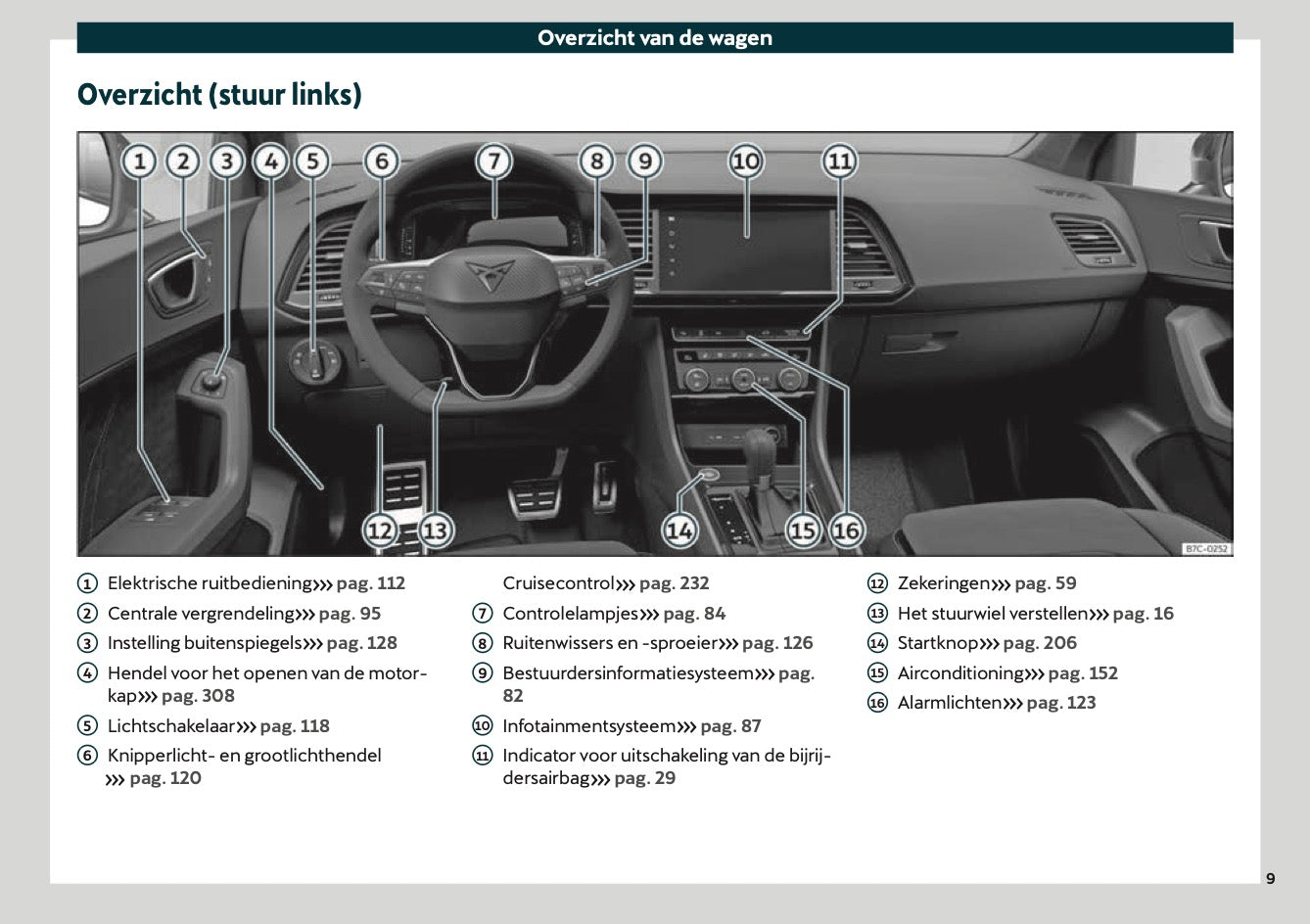The image size is (1310, 924).
Task: Click callout circle 14 near the gear lever
Action: (679, 531)
